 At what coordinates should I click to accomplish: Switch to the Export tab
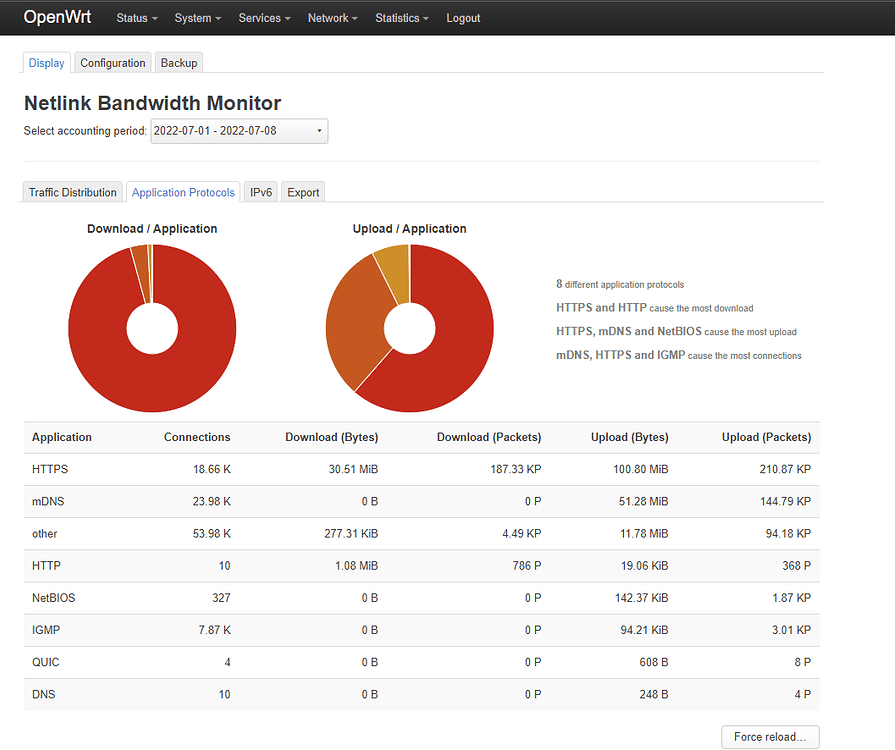coord(302,192)
